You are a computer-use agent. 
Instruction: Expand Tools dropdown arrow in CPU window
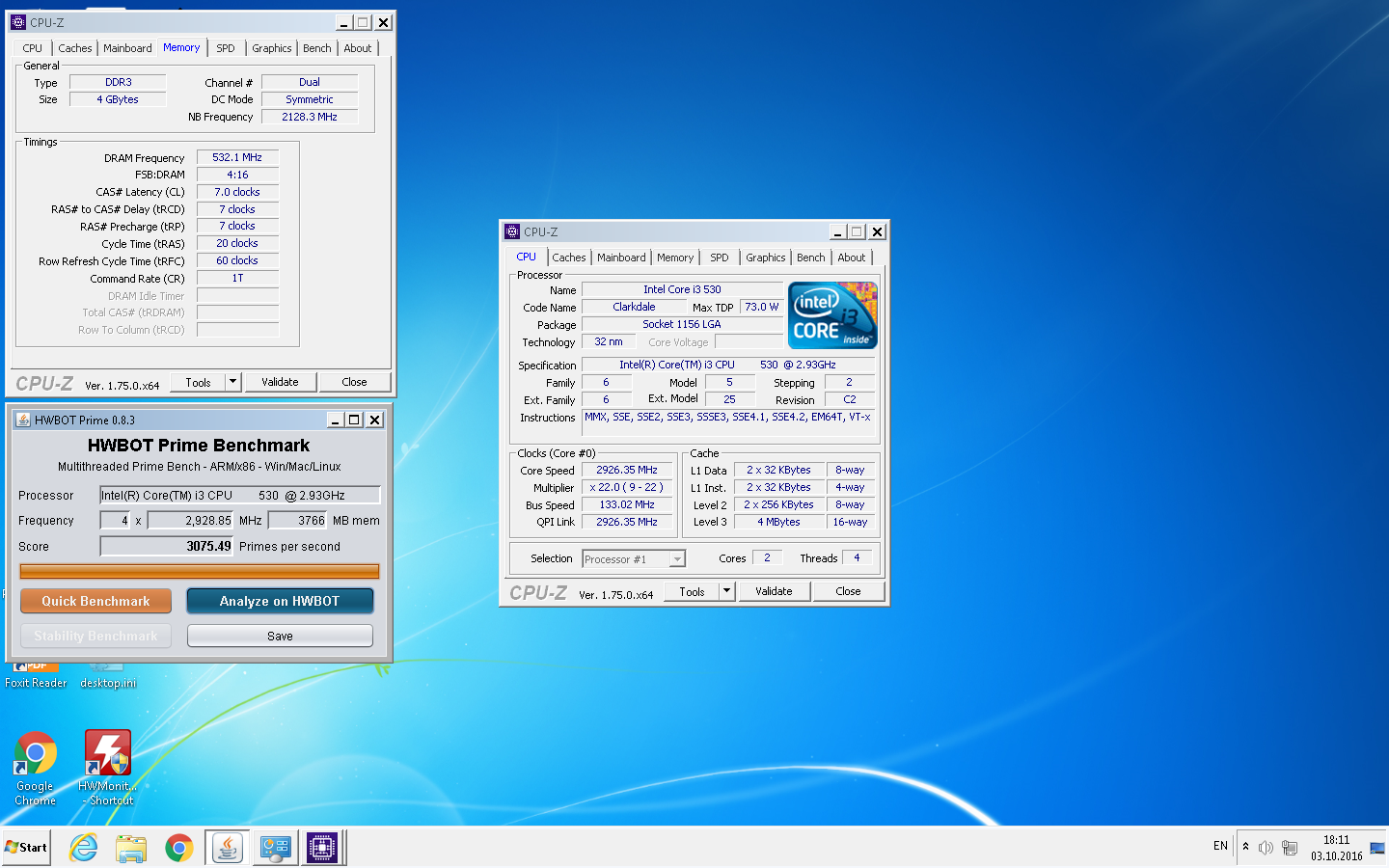pos(726,591)
